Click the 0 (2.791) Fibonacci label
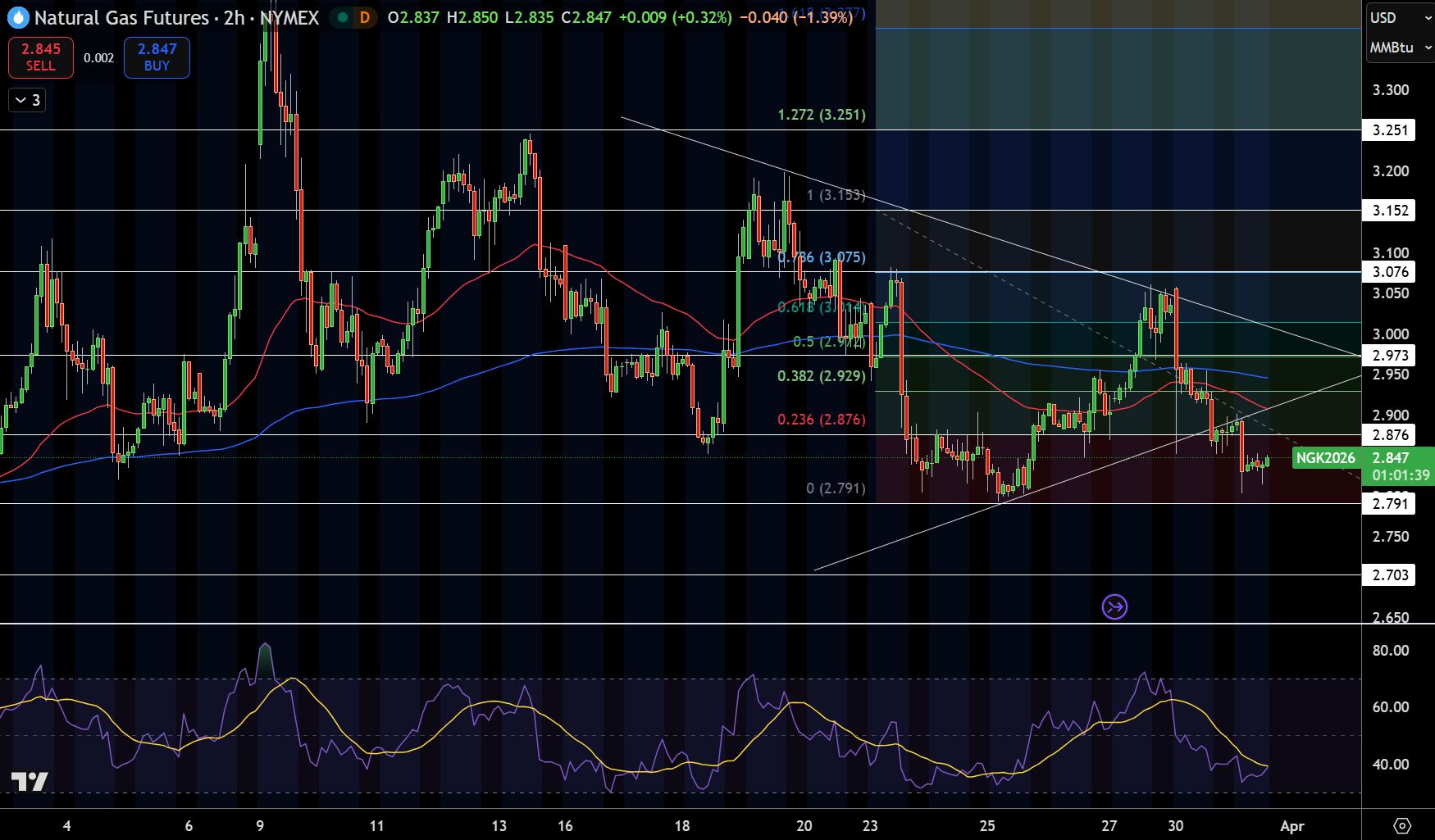This screenshot has width=1435, height=840. tap(836, 488)
